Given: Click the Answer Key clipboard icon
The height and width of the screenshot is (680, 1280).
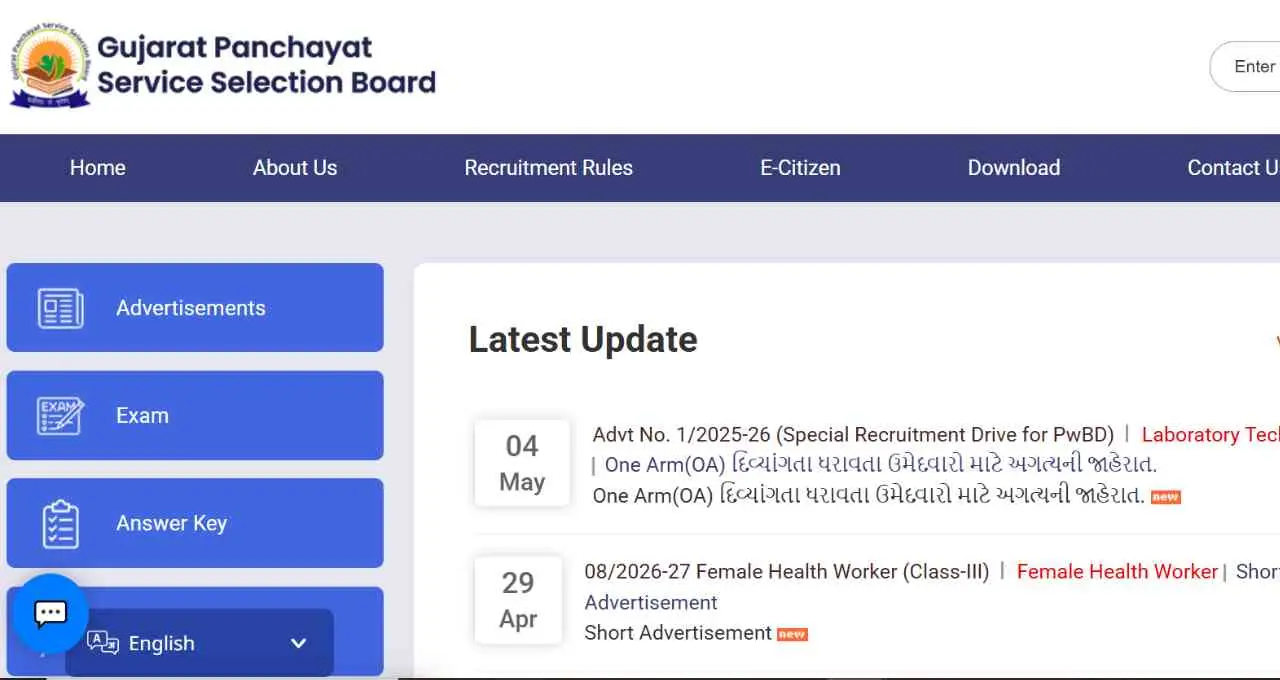Looking at the screenshot, I should click(x=61, y=523).
